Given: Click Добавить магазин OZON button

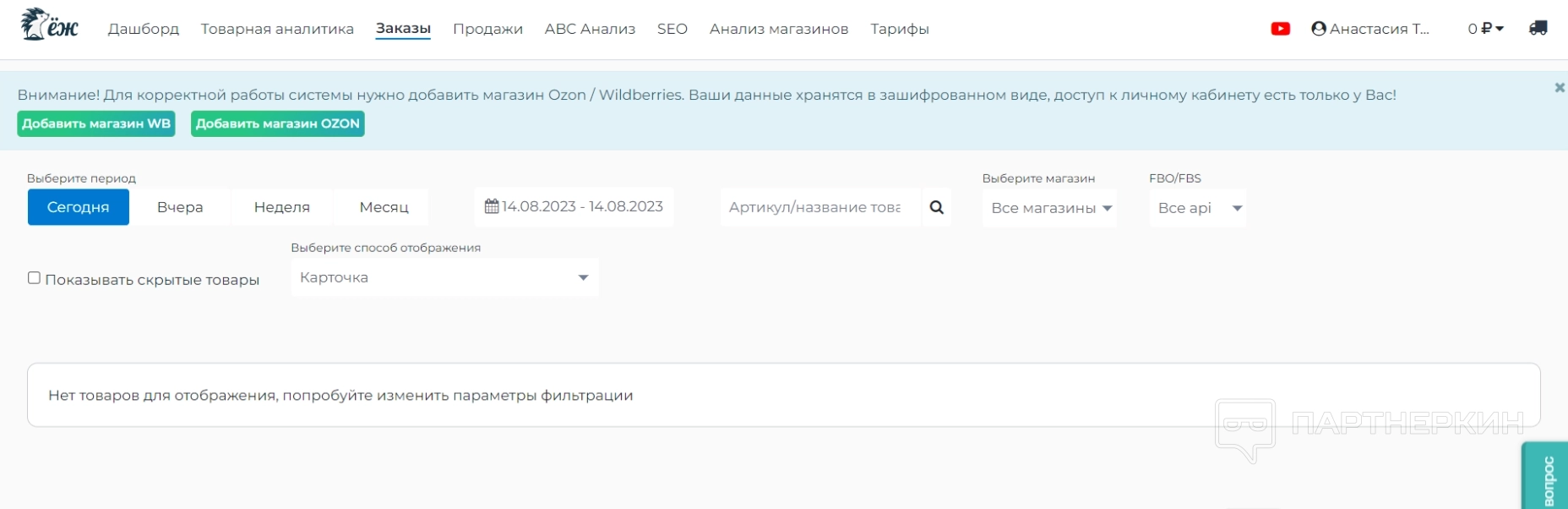Looking at the screenshot, I should (x=277, y=123).
